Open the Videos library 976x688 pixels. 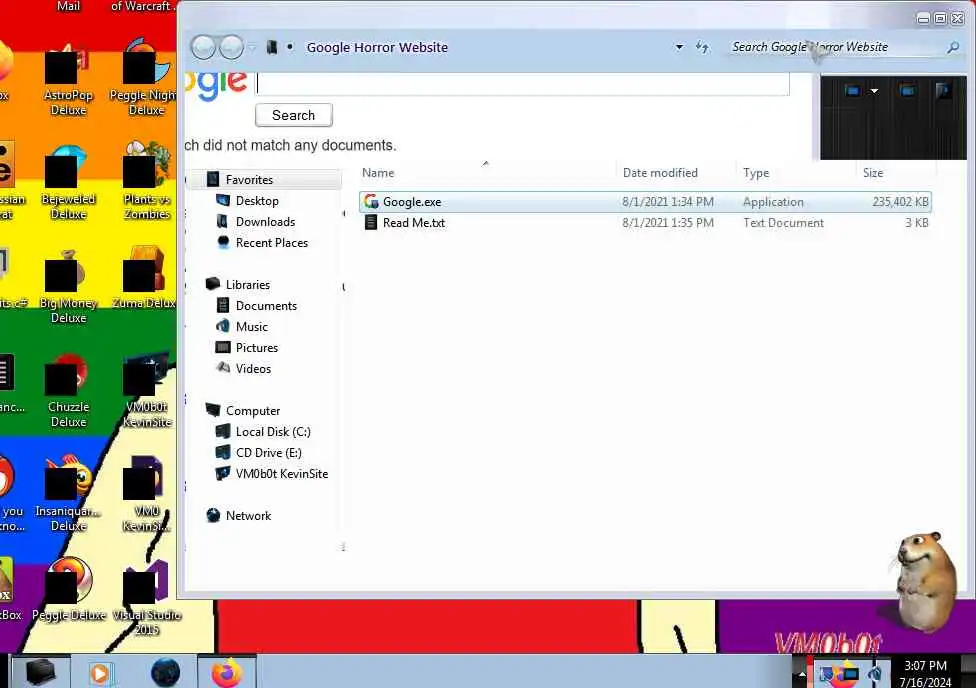coord(253,369)
